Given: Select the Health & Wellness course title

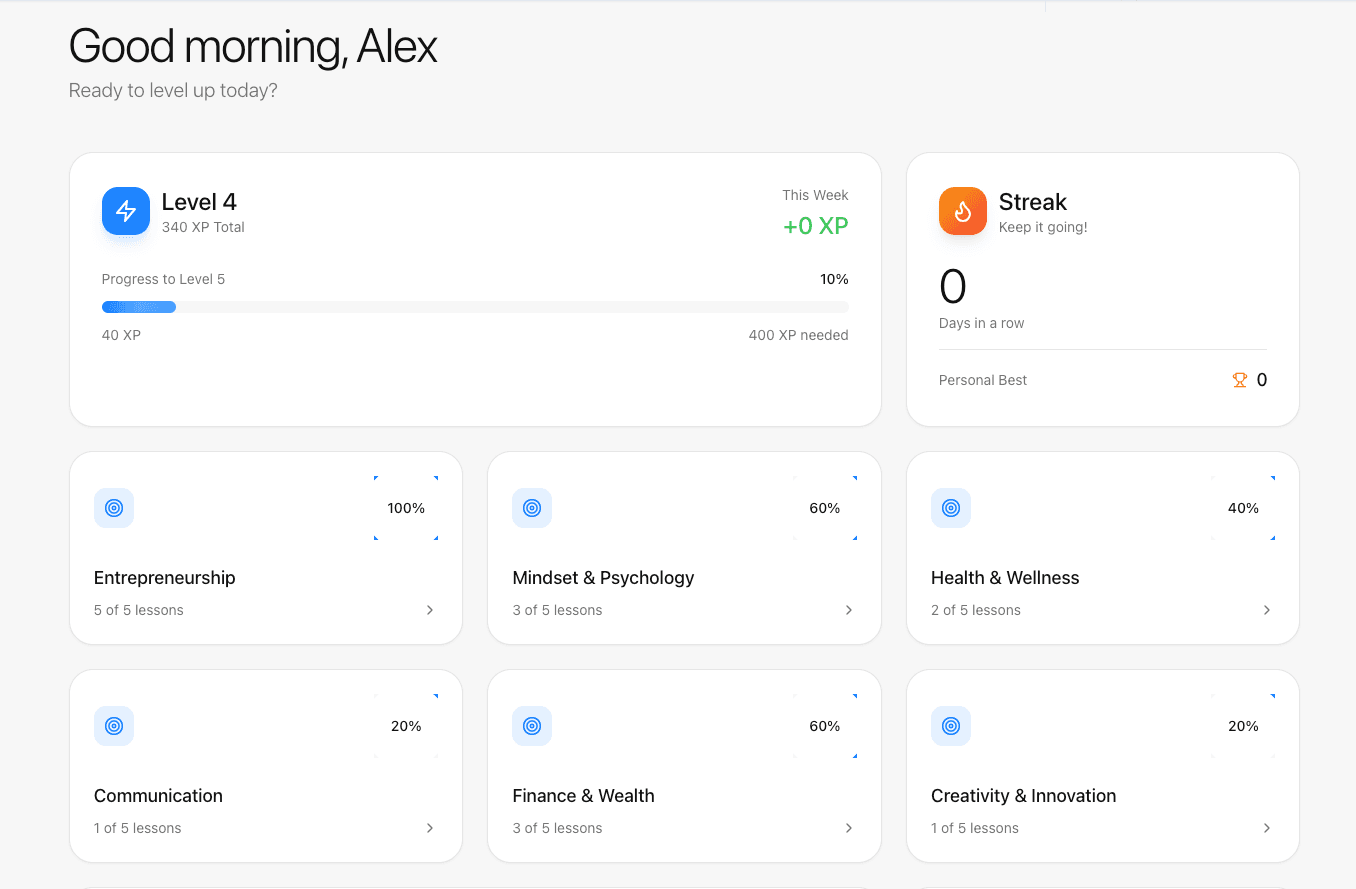Looking at the screenshot, I should point(1005,578).
